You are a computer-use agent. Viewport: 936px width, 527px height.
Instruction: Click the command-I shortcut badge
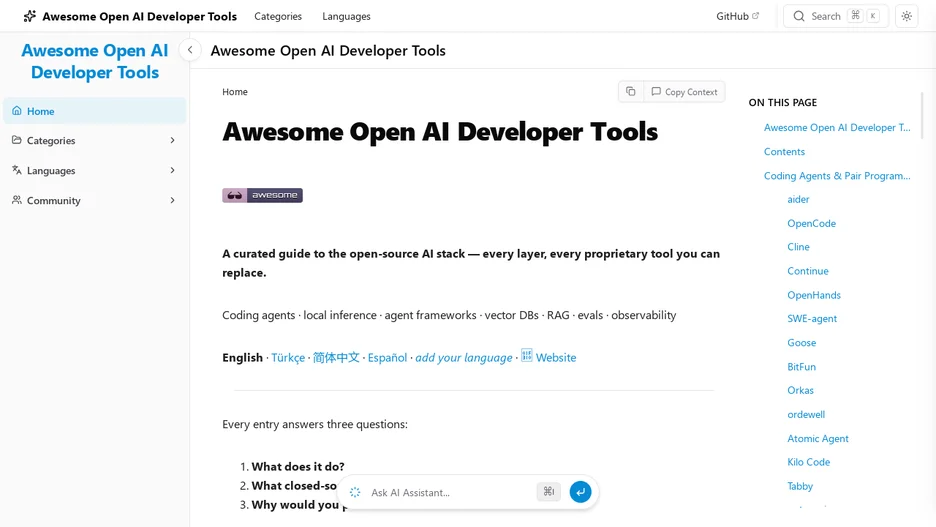coord(549,492)
